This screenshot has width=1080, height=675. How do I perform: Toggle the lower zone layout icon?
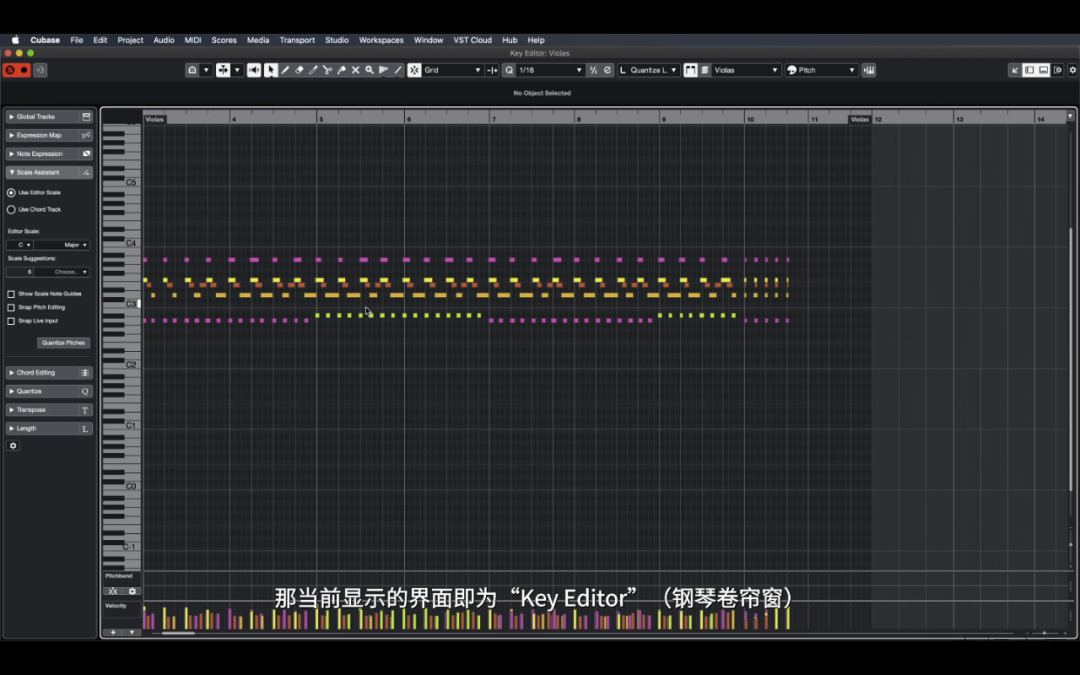pyautogui.click(x=1043, y=70)
